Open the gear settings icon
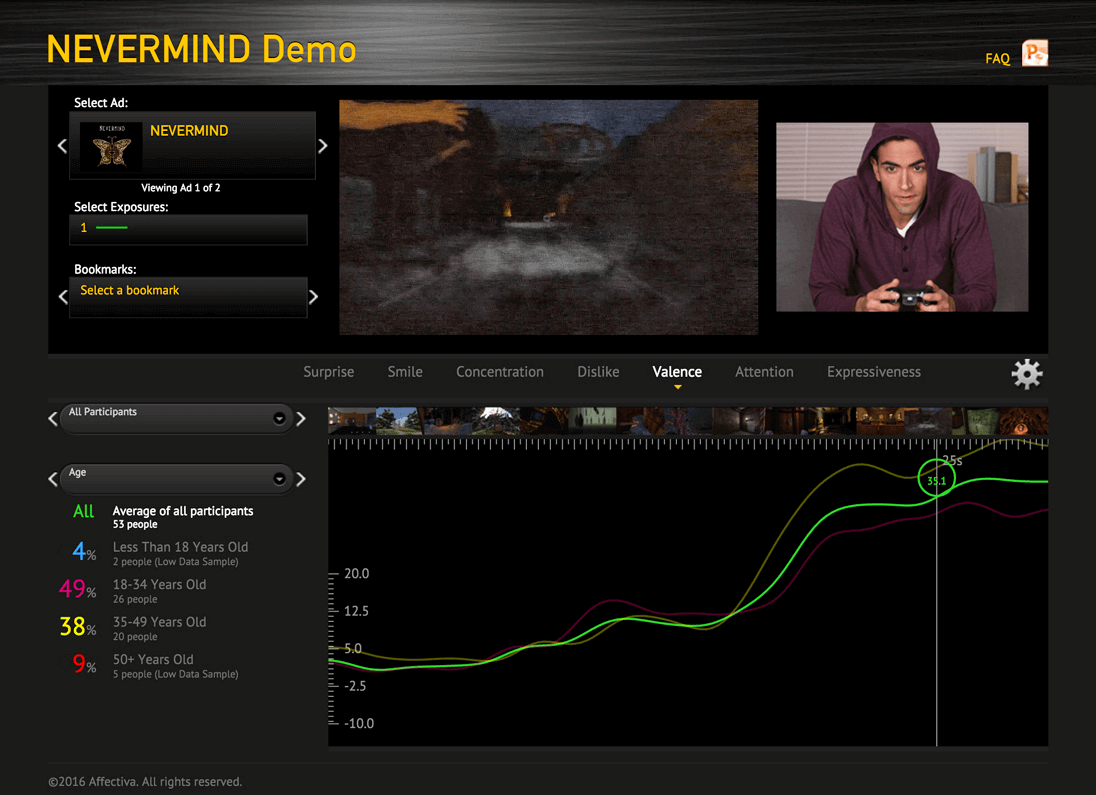 click(1027, 374)
